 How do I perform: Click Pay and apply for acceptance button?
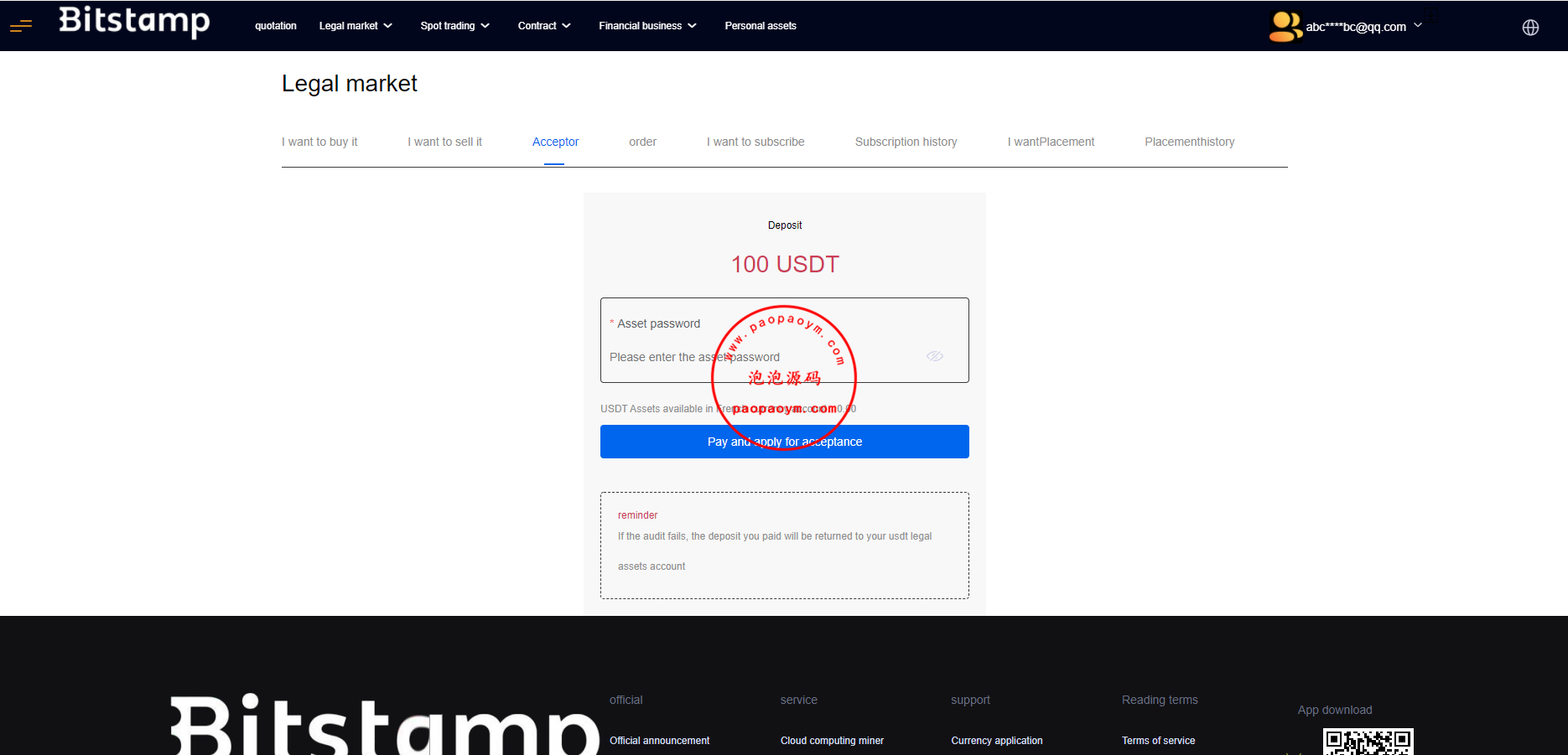(784, 442)
